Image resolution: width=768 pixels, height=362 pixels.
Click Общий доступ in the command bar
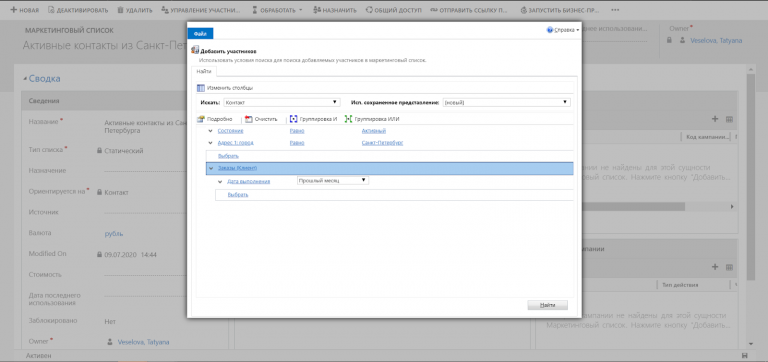pyautogui.click(x=393, y=10)
